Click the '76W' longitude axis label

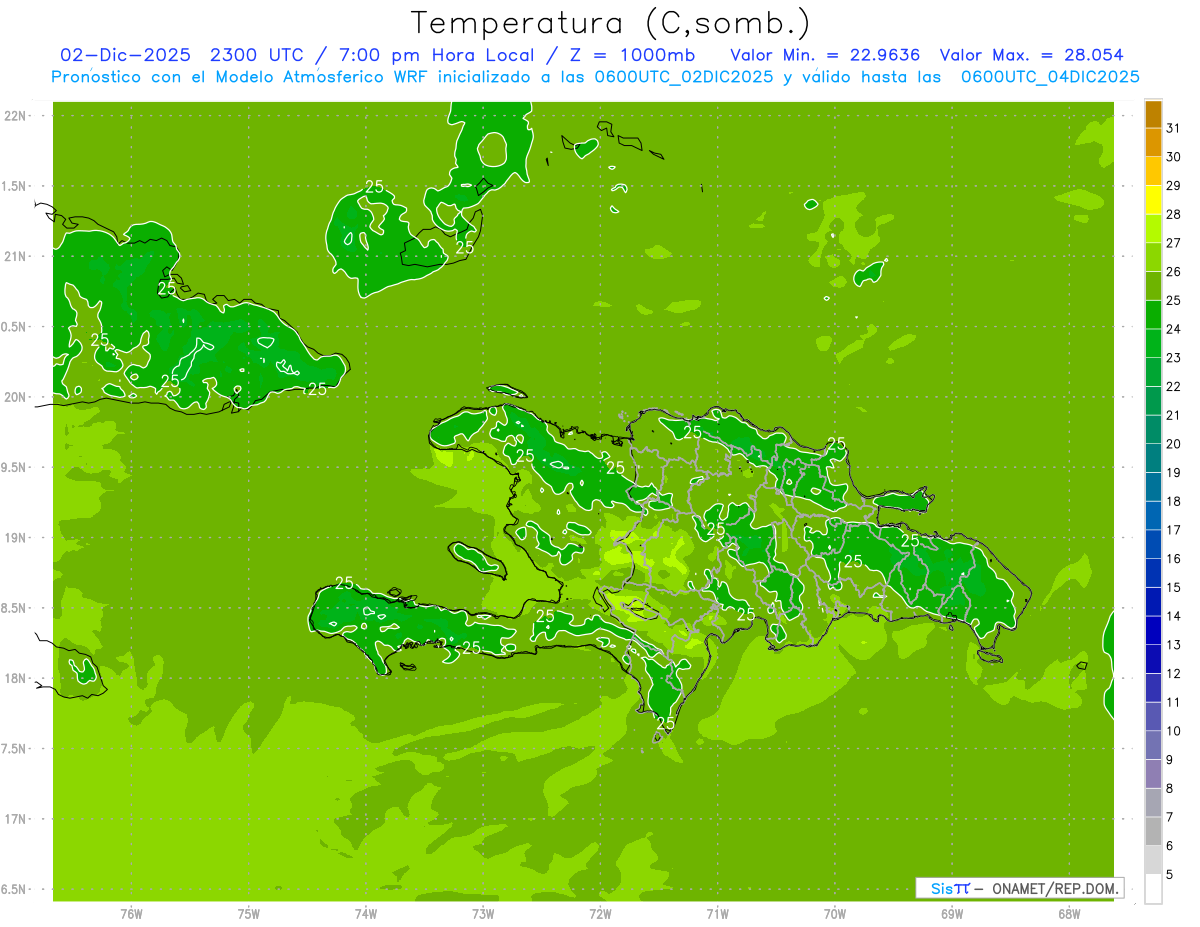coord(131,913)
